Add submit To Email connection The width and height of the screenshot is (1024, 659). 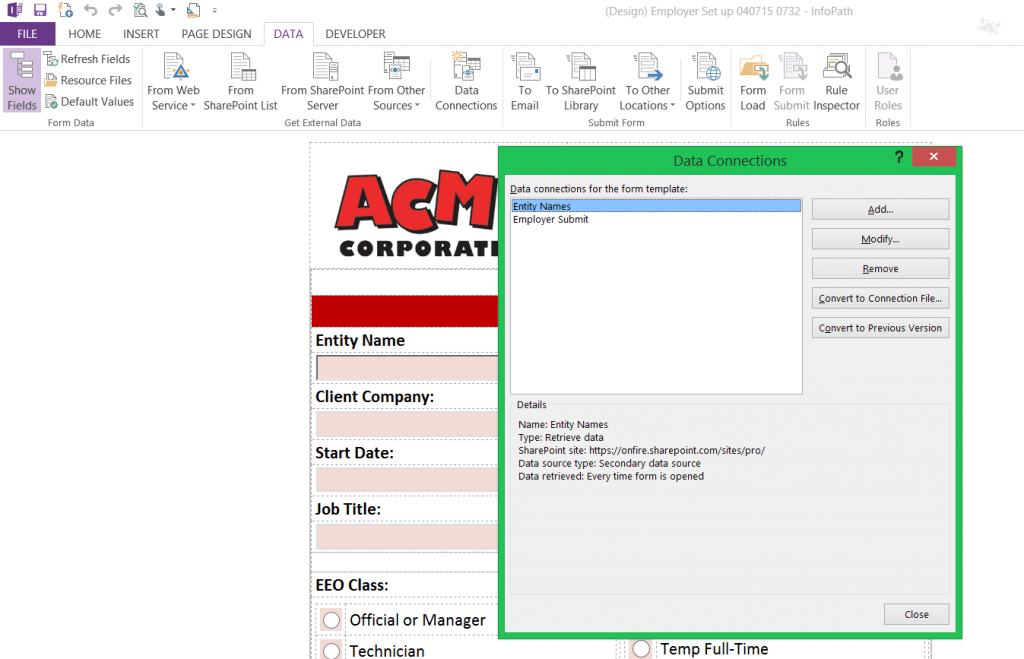(x=525, y=82)
